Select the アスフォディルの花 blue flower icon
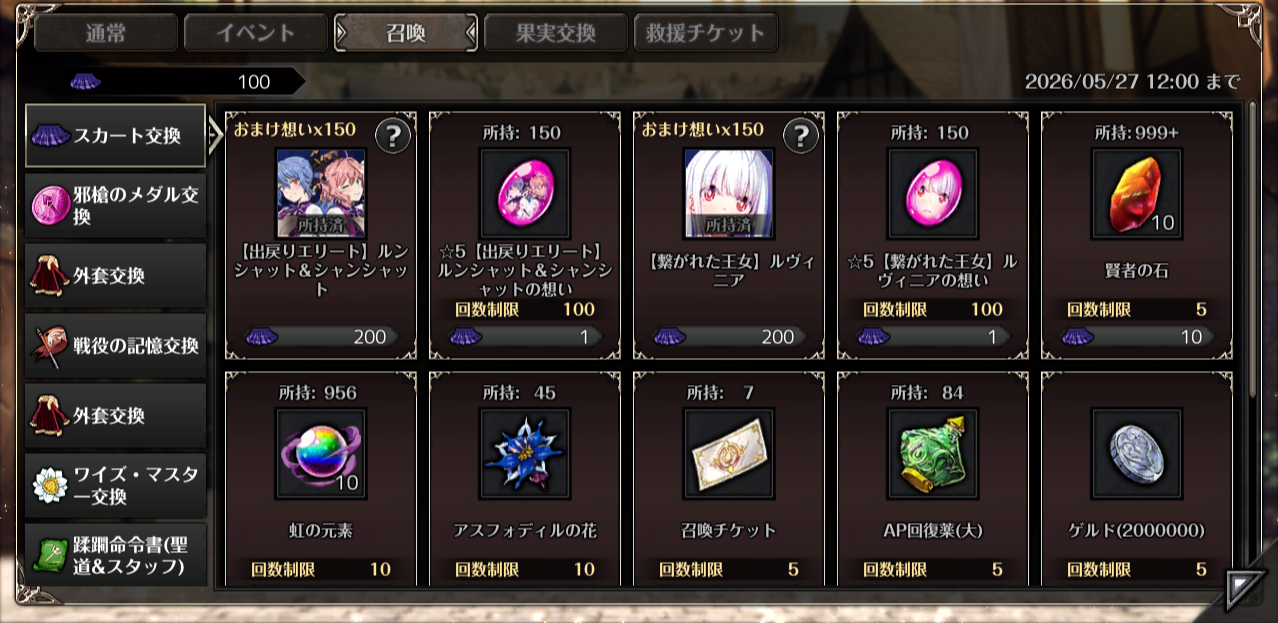 [525, 454]
